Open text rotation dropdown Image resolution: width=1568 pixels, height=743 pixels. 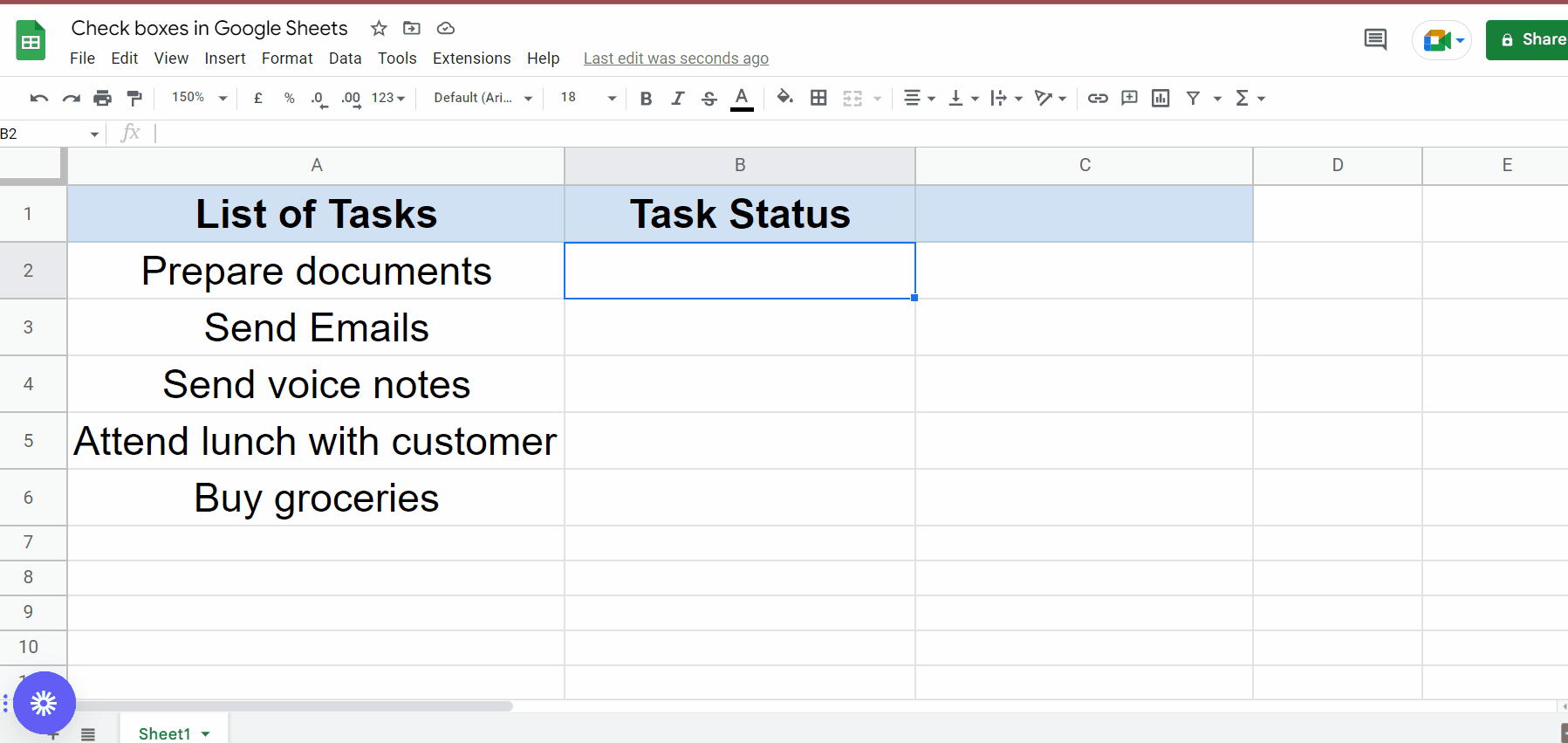click(x=1050, y=98)
